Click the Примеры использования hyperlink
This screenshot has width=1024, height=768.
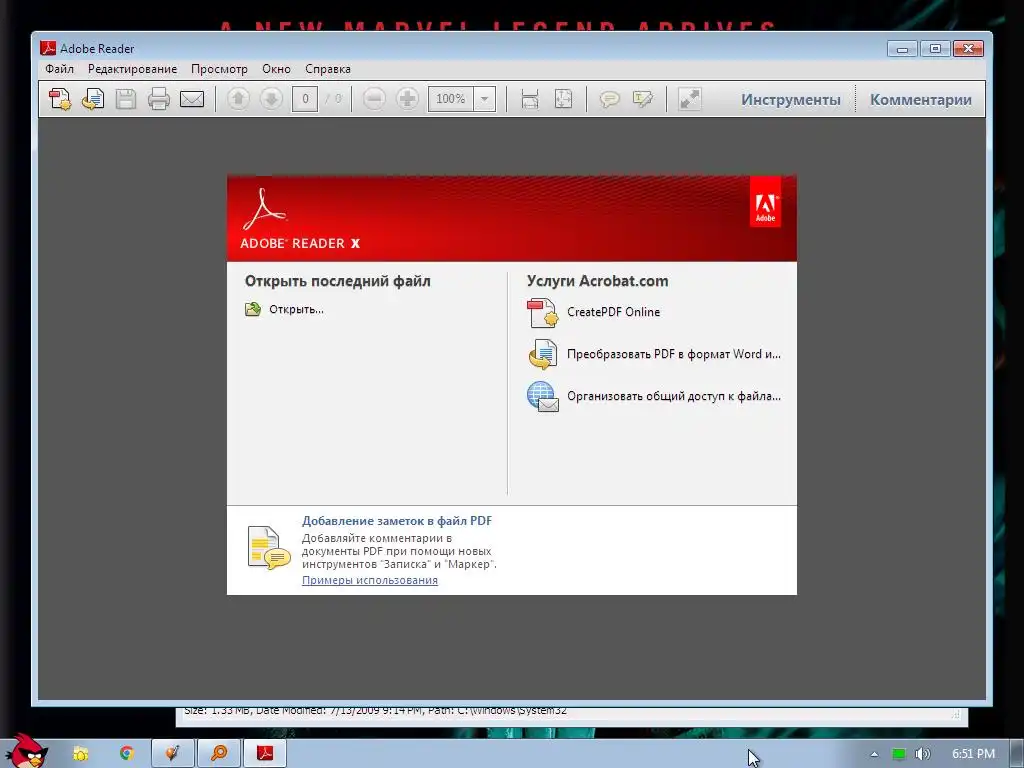tap(370, 580)
